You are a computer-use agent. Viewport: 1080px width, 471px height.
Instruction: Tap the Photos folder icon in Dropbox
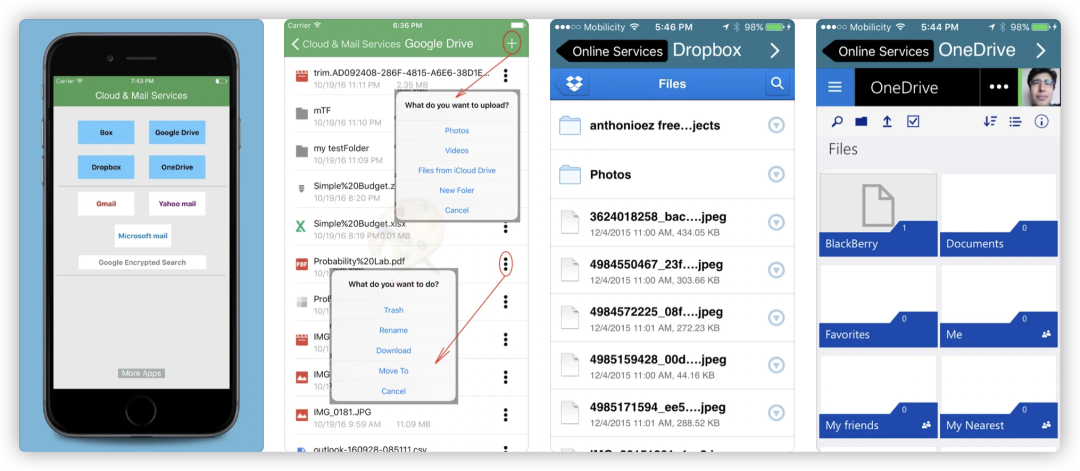click(x=570, y=175)
